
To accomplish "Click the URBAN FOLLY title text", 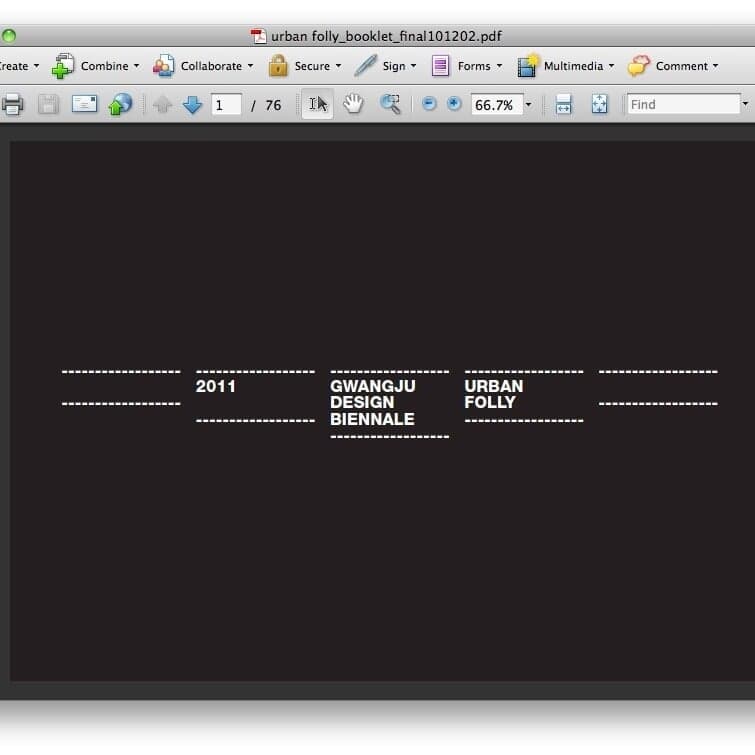I will point(494,394).
